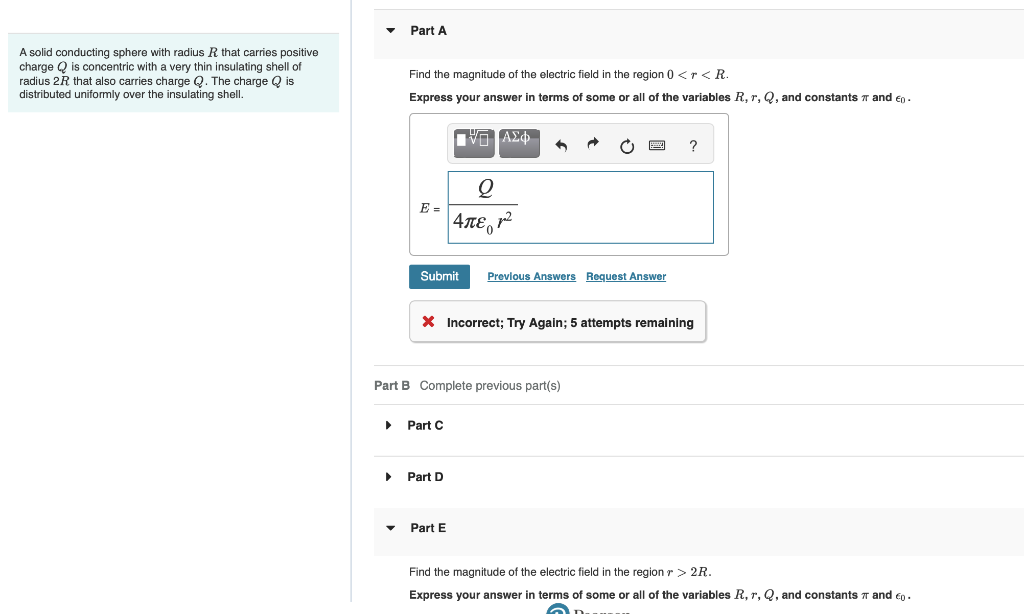Click inside the E equals answer field
The width and height of the screenshot is (1024, 614).
[x=580, y=207]
